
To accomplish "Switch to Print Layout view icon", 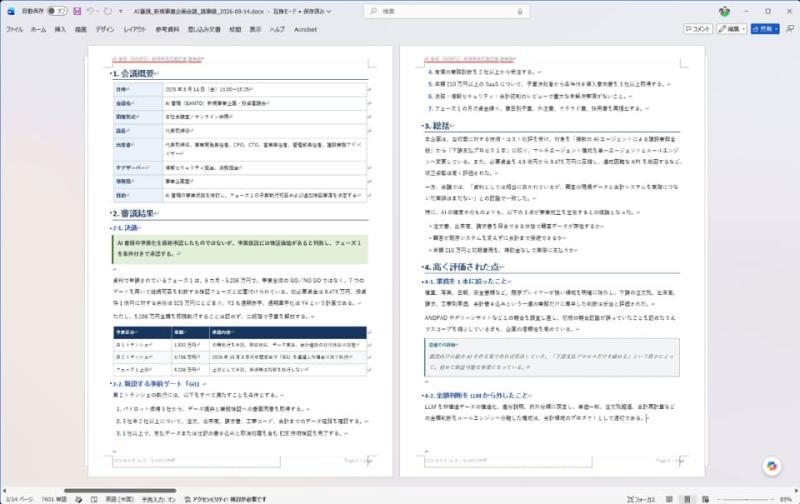I will pyautogui.click(x=687, y=499).
